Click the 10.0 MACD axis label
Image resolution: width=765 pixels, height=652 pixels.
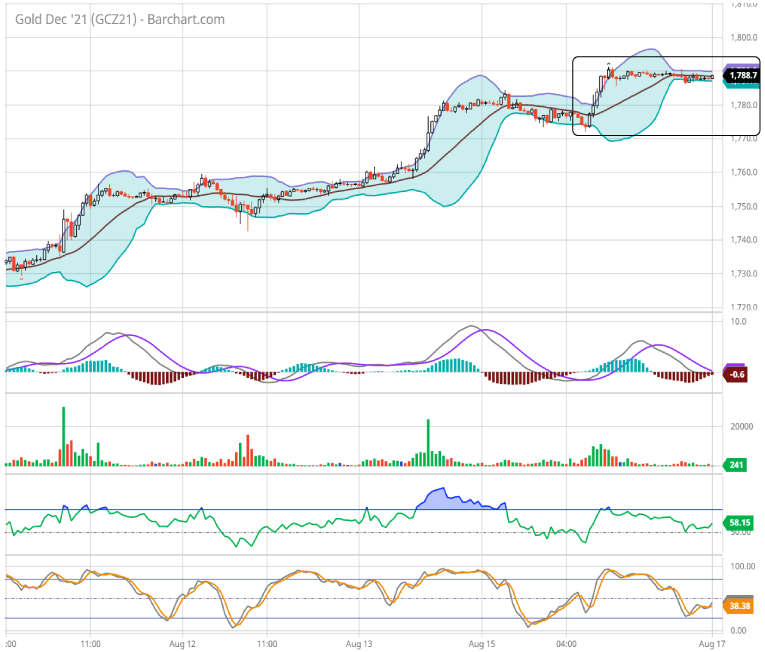738,322
